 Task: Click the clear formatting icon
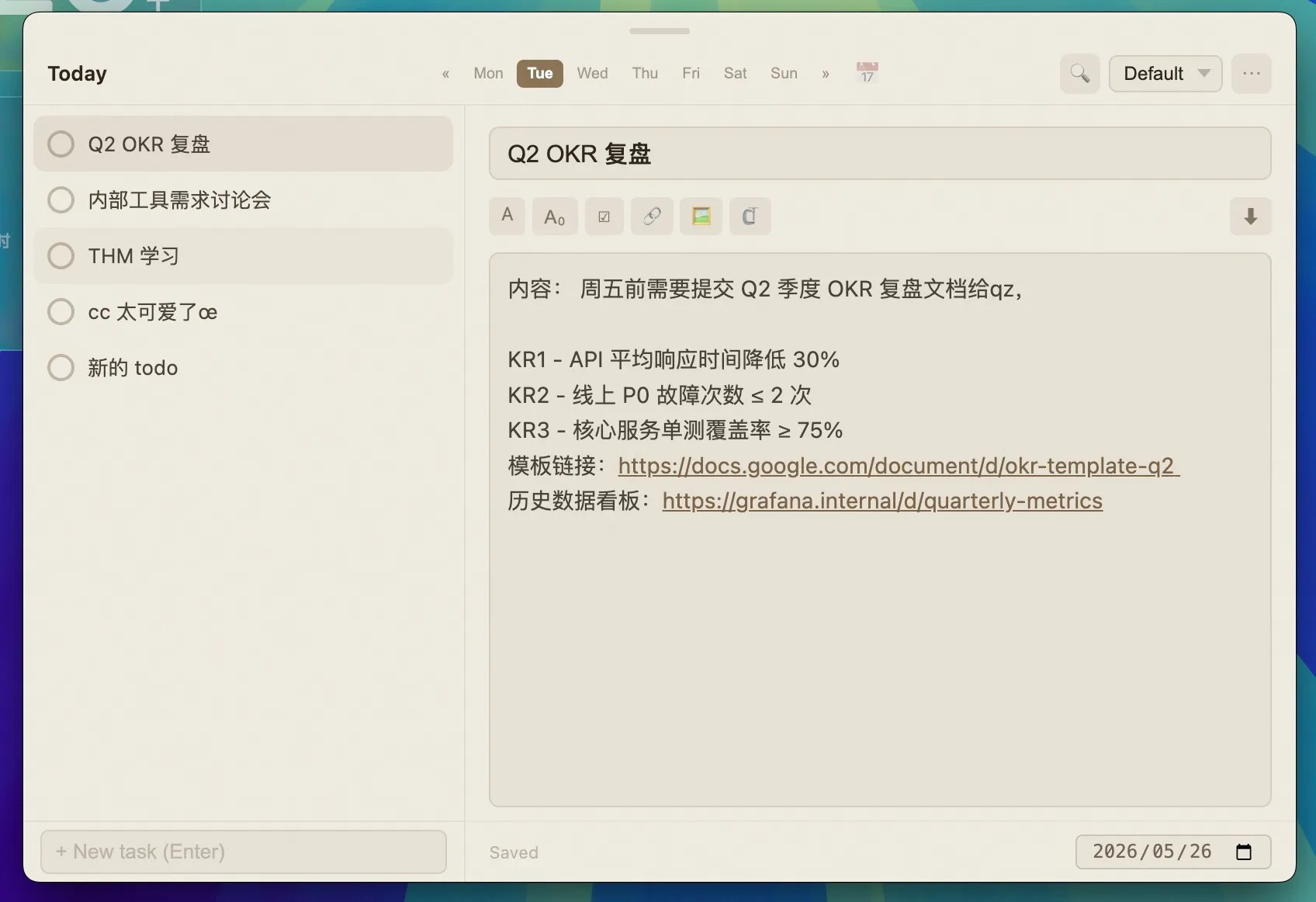(750, 216)
